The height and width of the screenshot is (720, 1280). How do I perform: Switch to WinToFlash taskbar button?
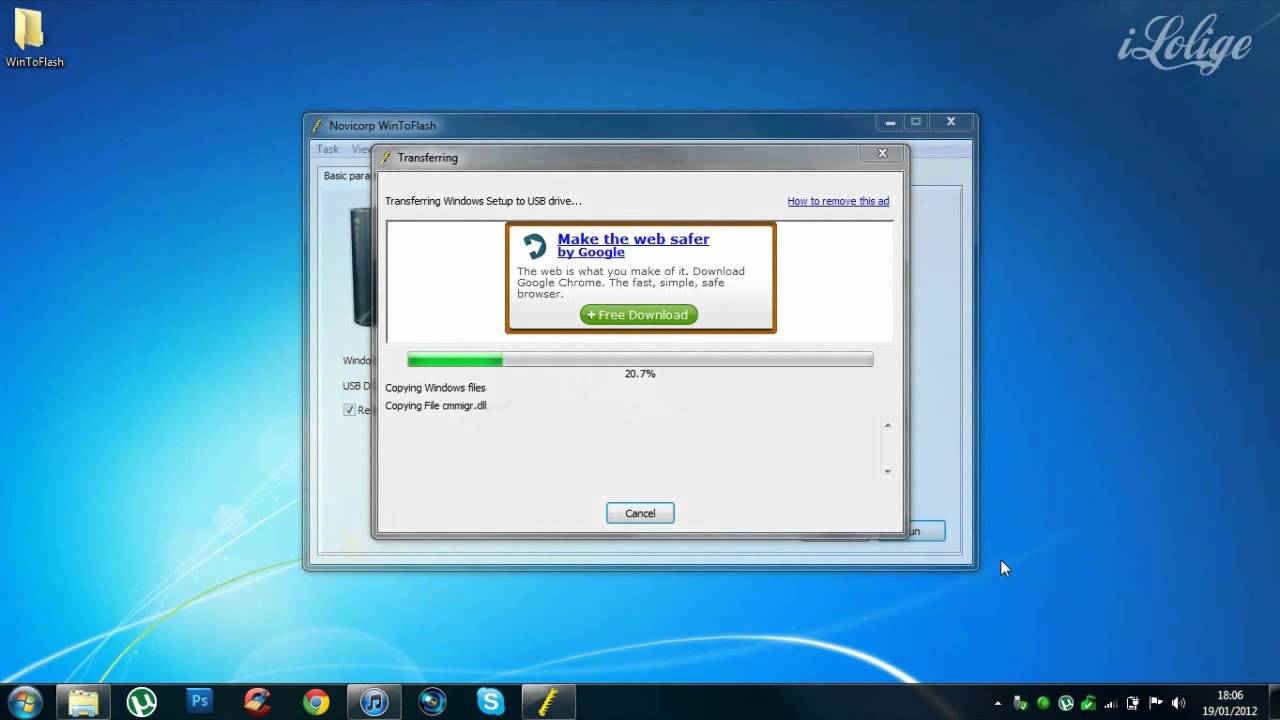click(x=548, y=702)
